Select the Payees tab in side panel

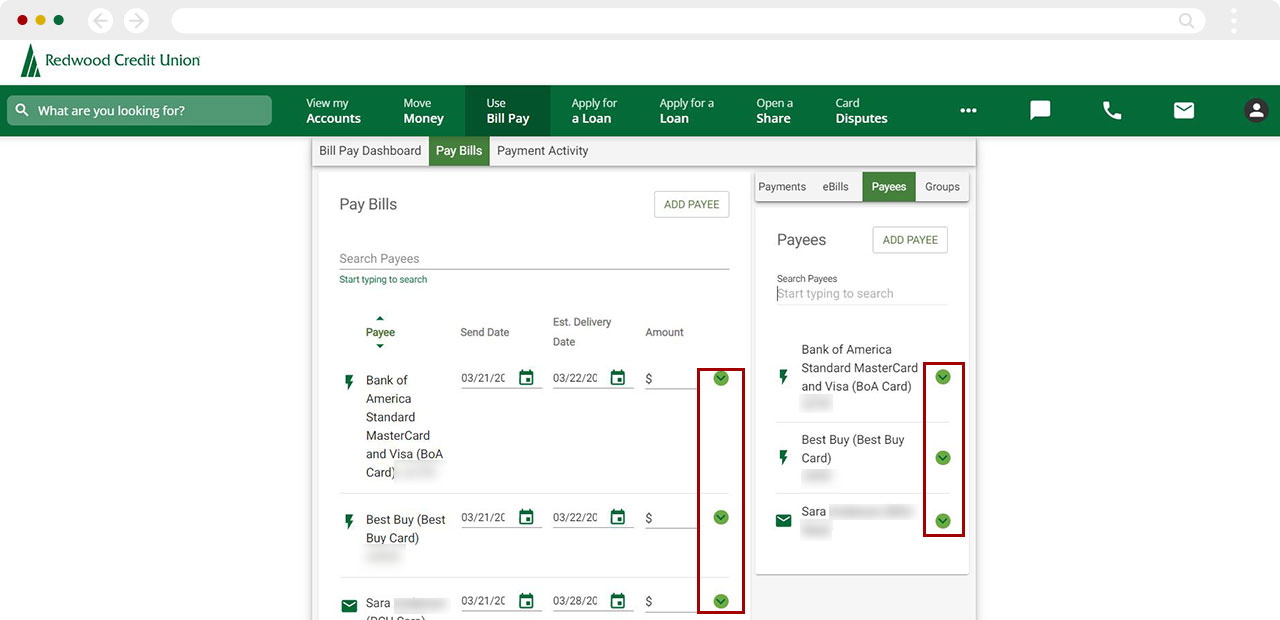click(889, 187)
